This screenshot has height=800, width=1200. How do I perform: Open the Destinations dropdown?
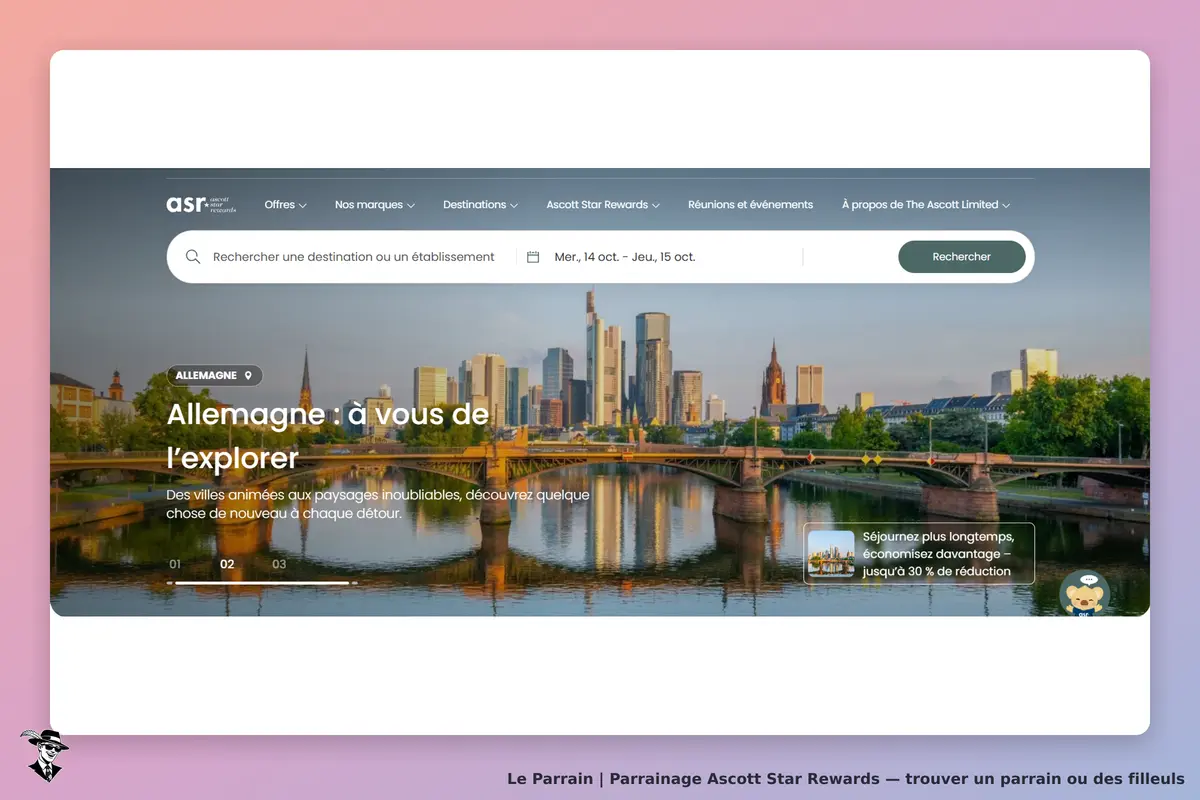(481, 205)
